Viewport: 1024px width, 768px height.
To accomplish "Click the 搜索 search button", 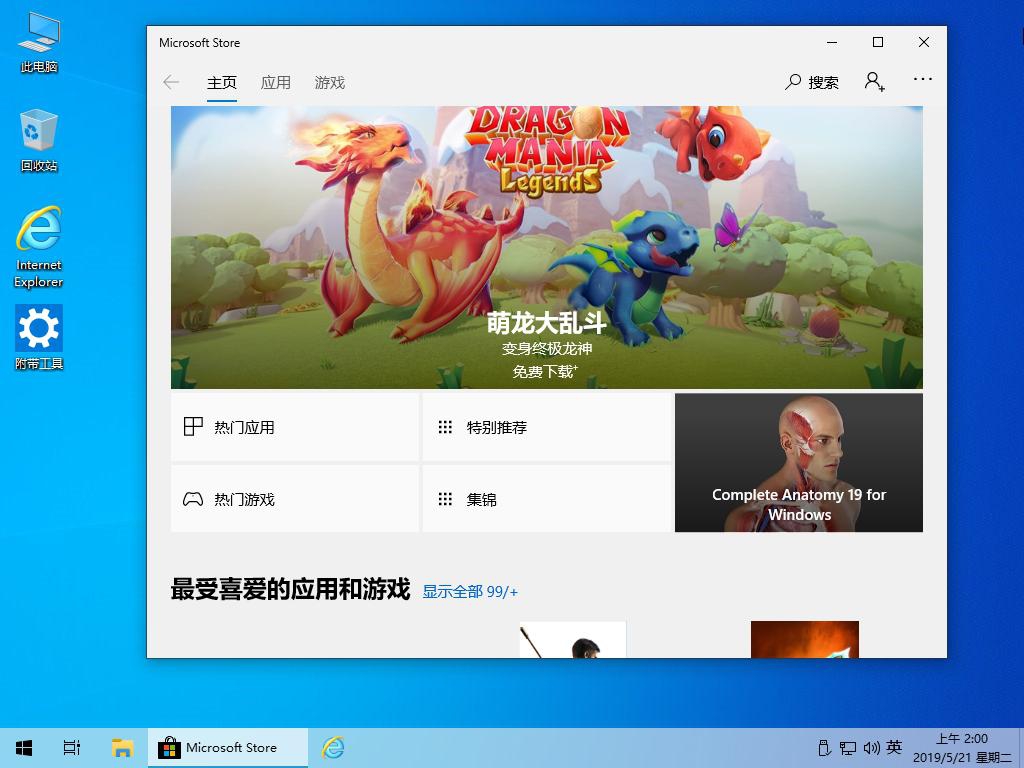I will (x=812, y=82).
